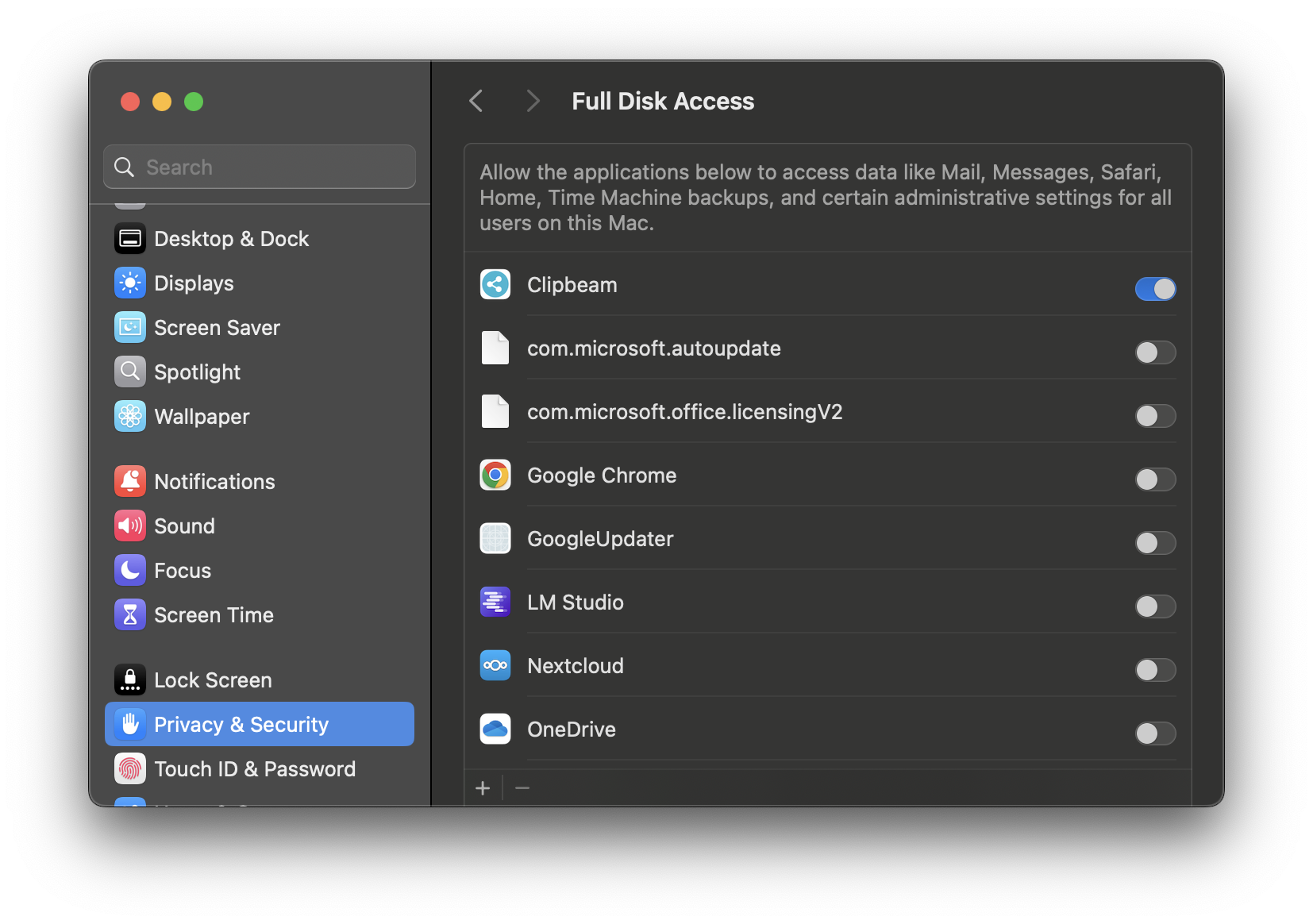Viewport: 1313px width, 924px height.
Task: Click the Wallpaper flower icon
Action: coord(130,416)
